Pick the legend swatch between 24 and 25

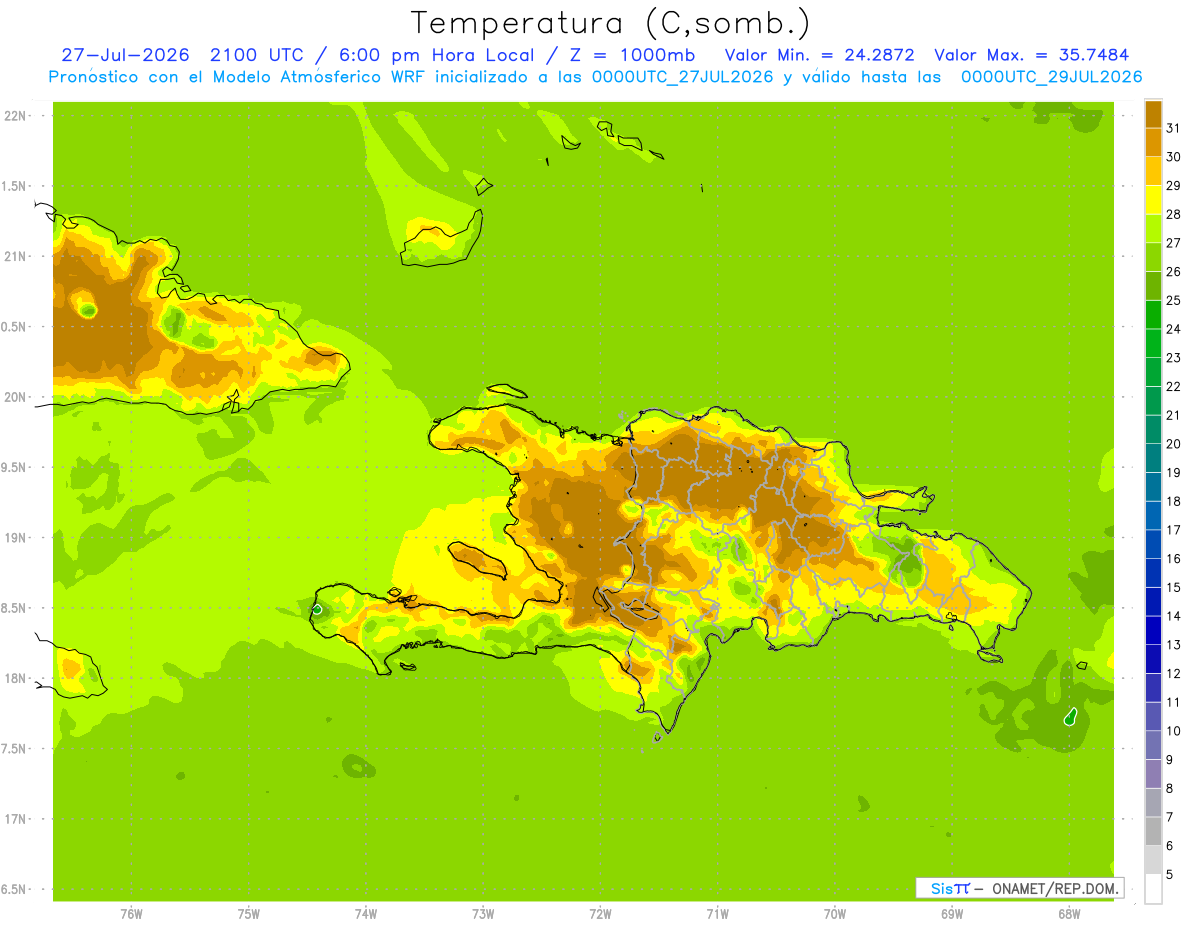(x=1153, y=314)
